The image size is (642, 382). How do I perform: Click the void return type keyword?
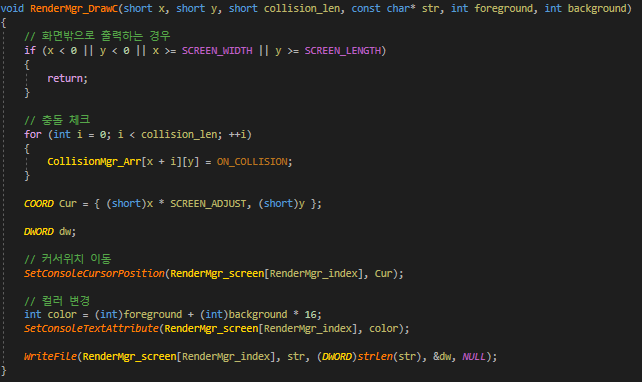tap(12, 8)
